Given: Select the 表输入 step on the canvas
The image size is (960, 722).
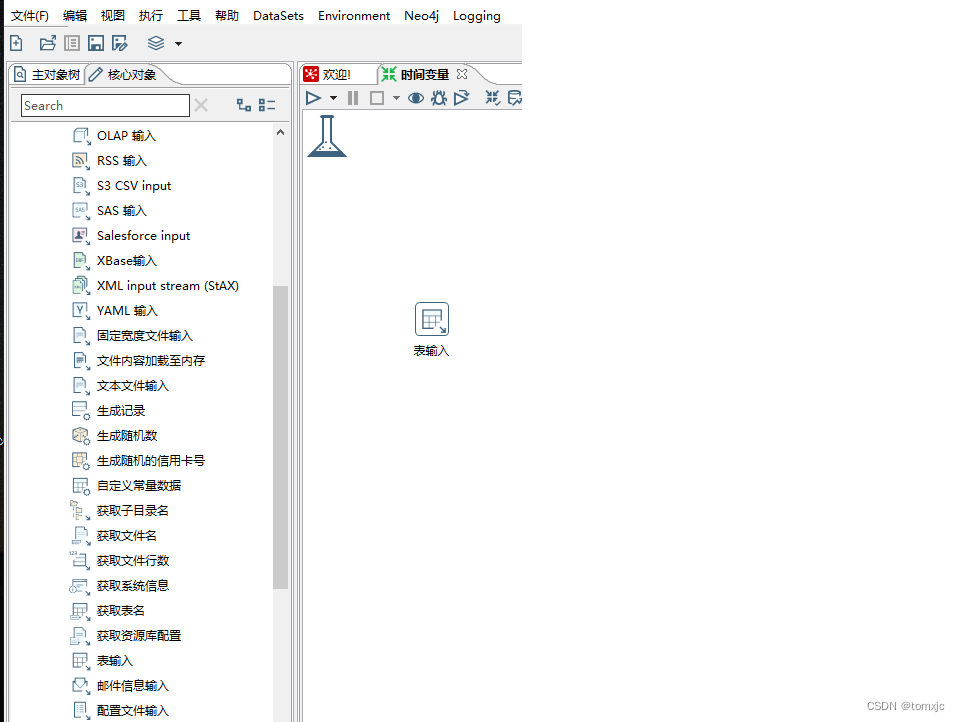Looking at the screenshot, I should [431, 318].
